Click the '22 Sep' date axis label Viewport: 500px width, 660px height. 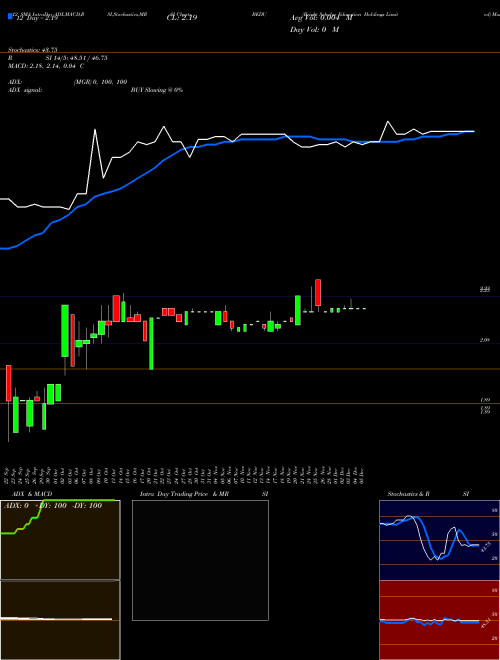pos(8,475)
